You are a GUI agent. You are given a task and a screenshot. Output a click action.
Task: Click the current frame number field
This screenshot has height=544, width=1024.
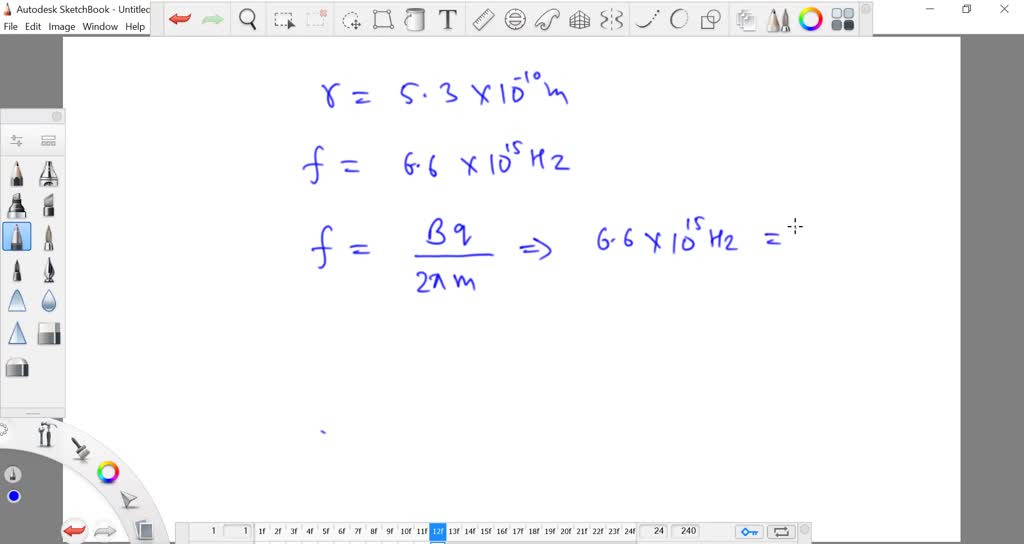[237, 531]
